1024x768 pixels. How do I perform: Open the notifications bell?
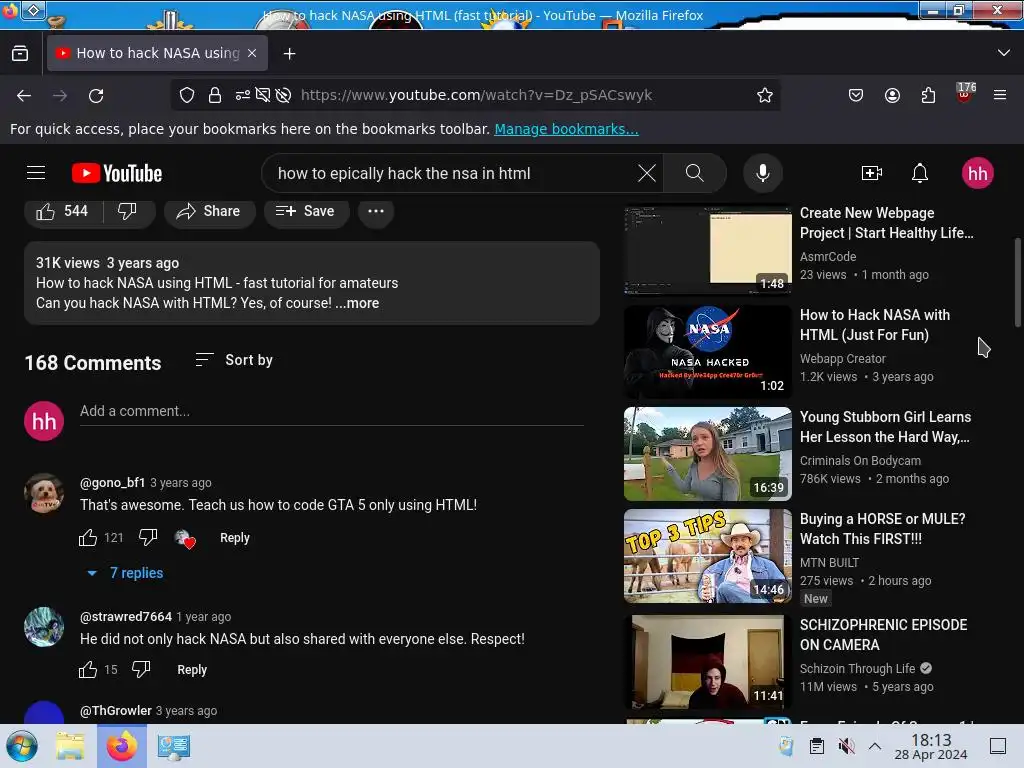point(920,173)
